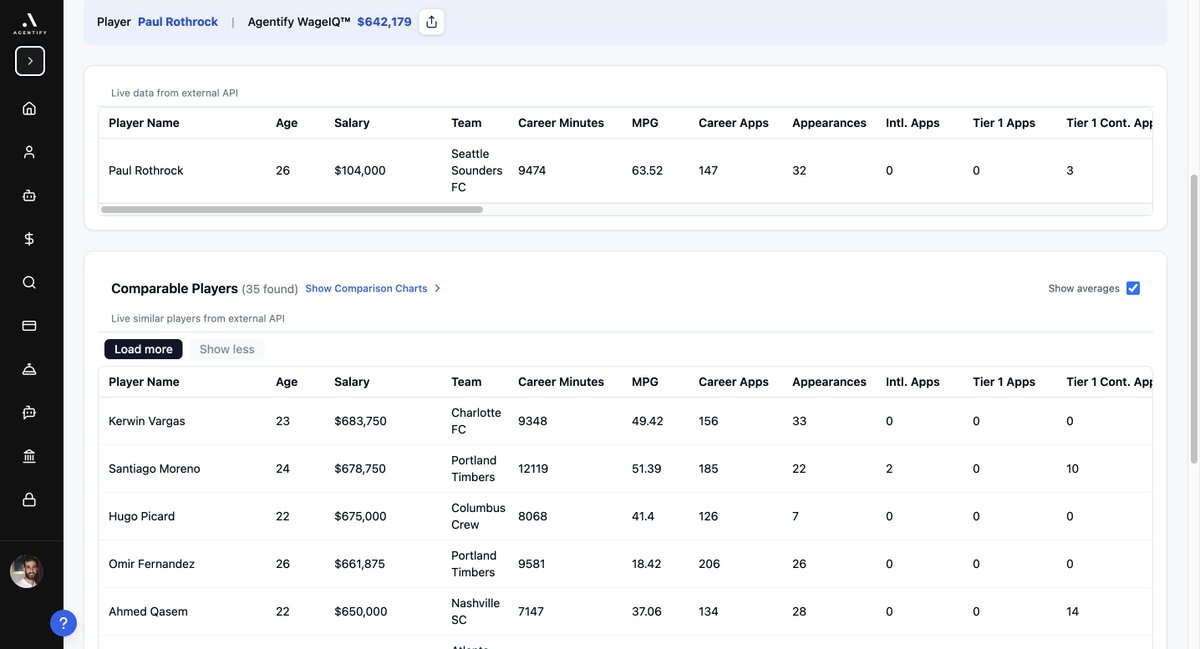
Task: Click Career Apps header in top player table
Action: (734, 123)
